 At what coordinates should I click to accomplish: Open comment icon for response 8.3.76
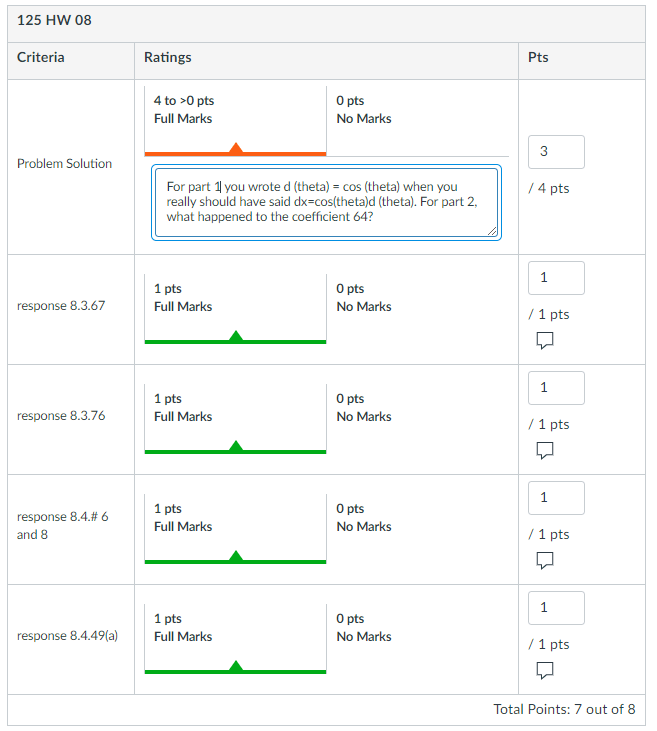545,452
